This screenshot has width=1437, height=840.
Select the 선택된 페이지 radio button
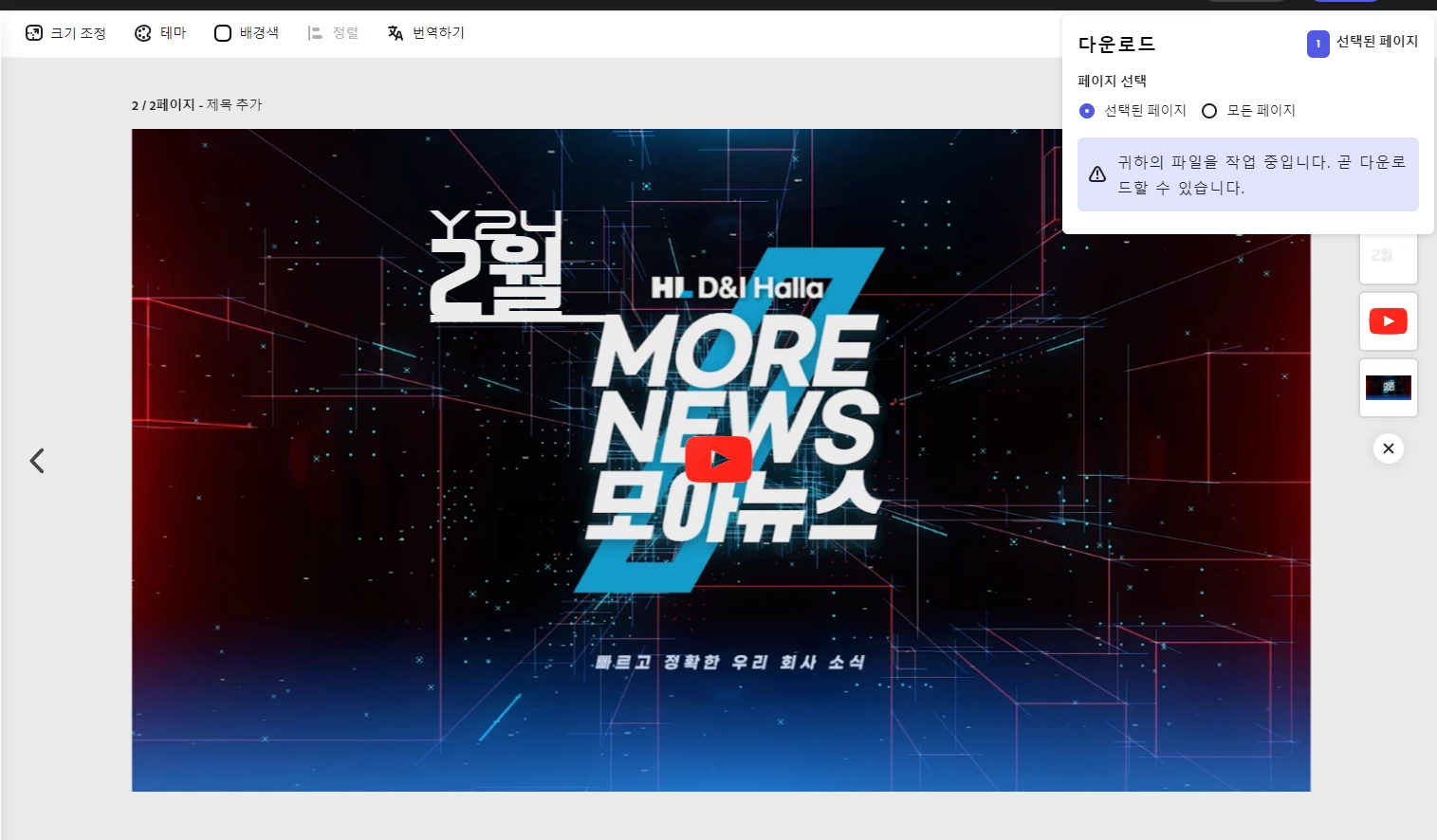pyautogui.click(x=1087, y=111)
